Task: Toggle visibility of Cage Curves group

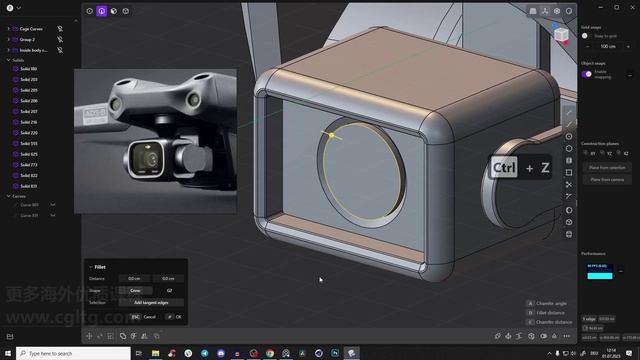Action: (x=60, y=29)
